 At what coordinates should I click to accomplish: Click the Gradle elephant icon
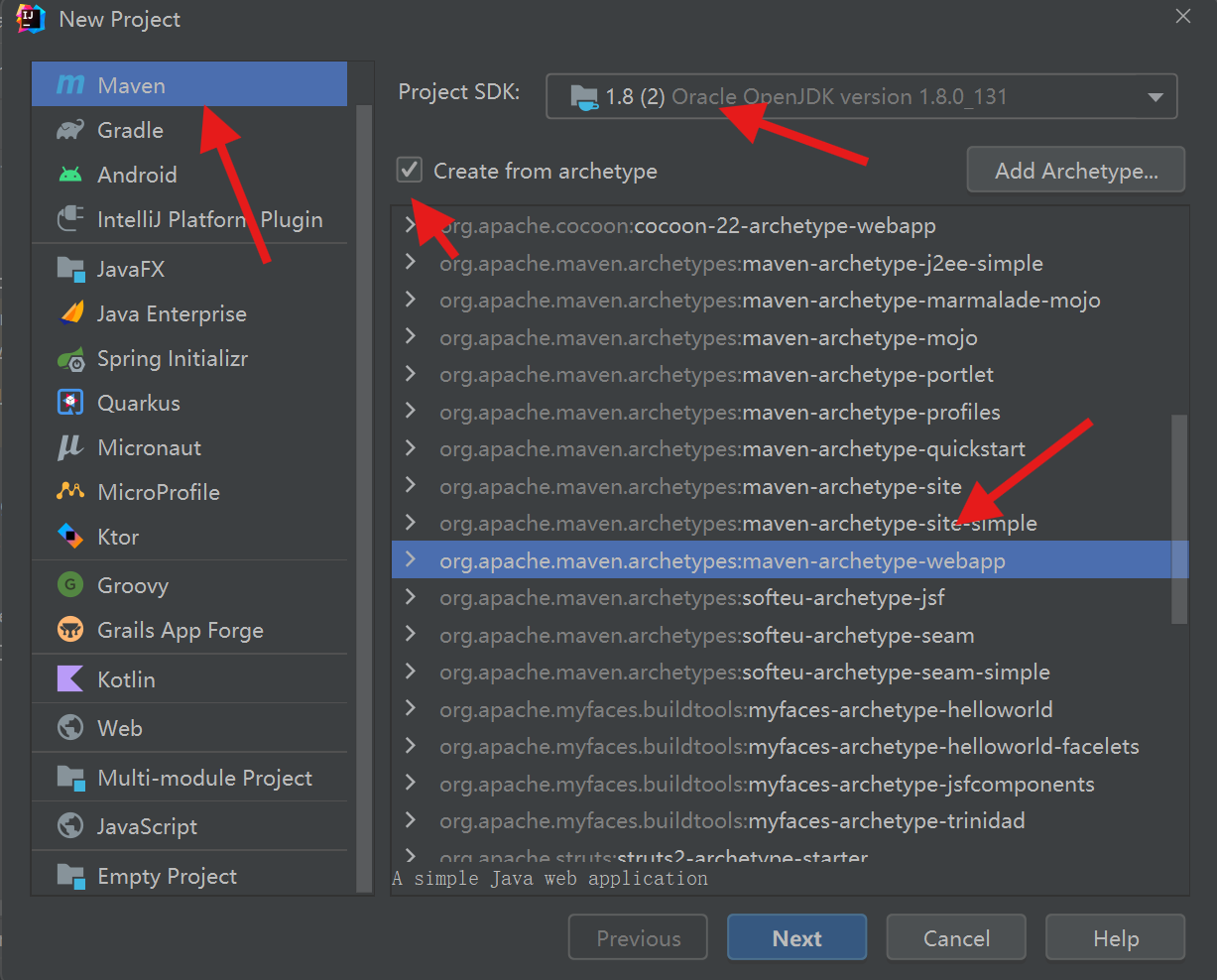pos(70,130)
